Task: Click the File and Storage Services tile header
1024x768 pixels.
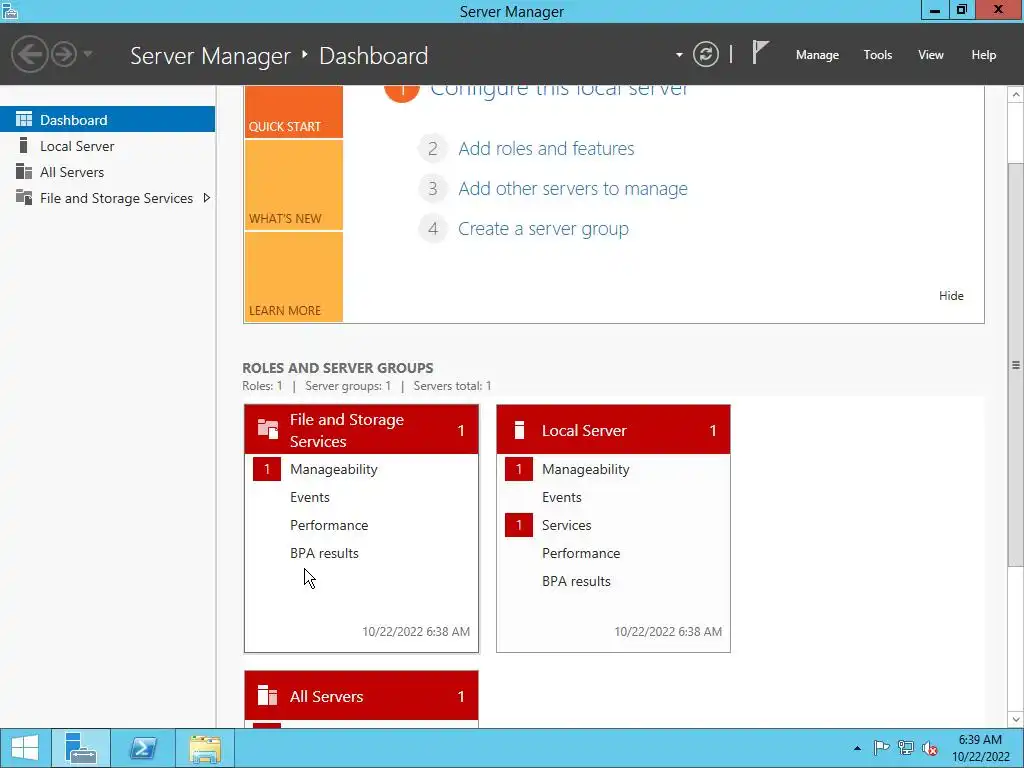Action: coord(361,430)
